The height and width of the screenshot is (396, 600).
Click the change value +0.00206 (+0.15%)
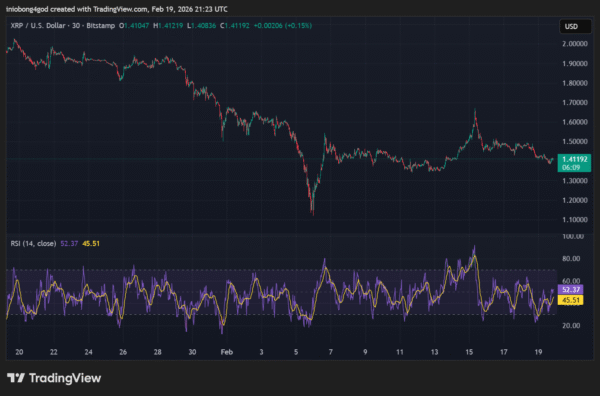(283, 26)
